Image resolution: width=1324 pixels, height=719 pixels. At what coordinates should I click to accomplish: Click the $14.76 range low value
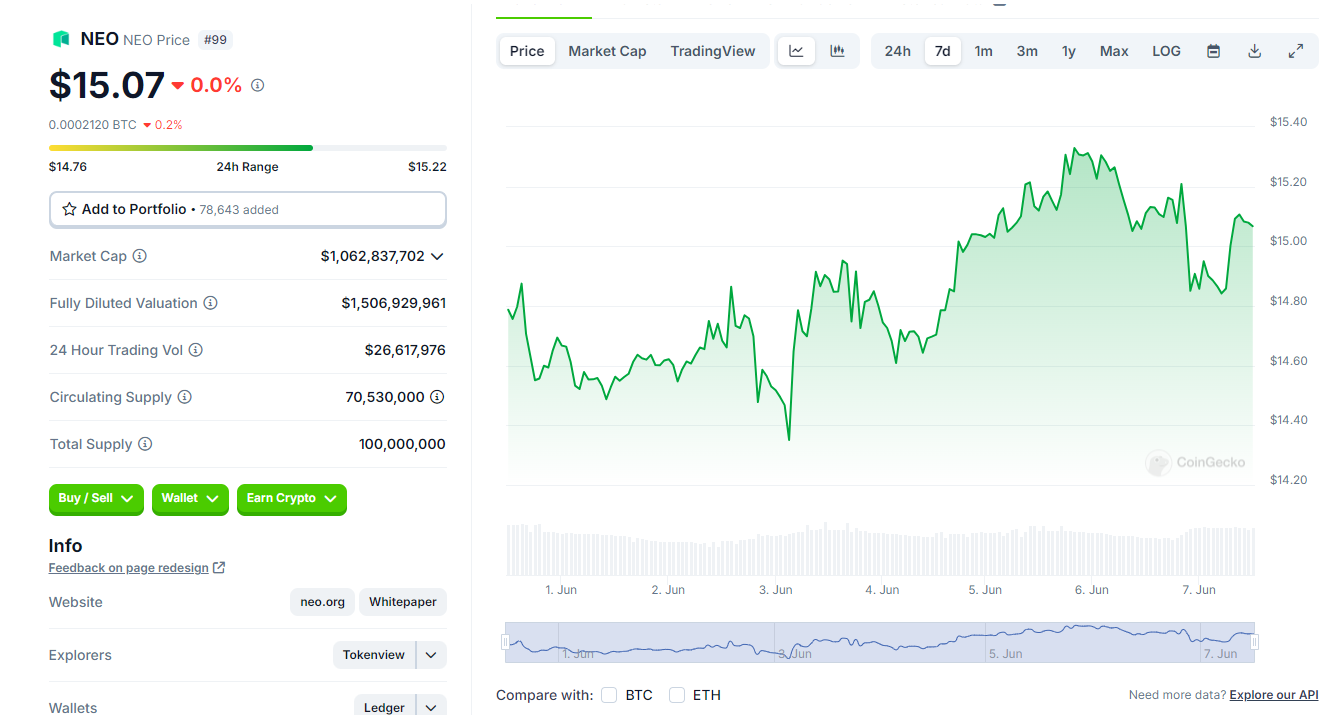click(x=68, y=167)
